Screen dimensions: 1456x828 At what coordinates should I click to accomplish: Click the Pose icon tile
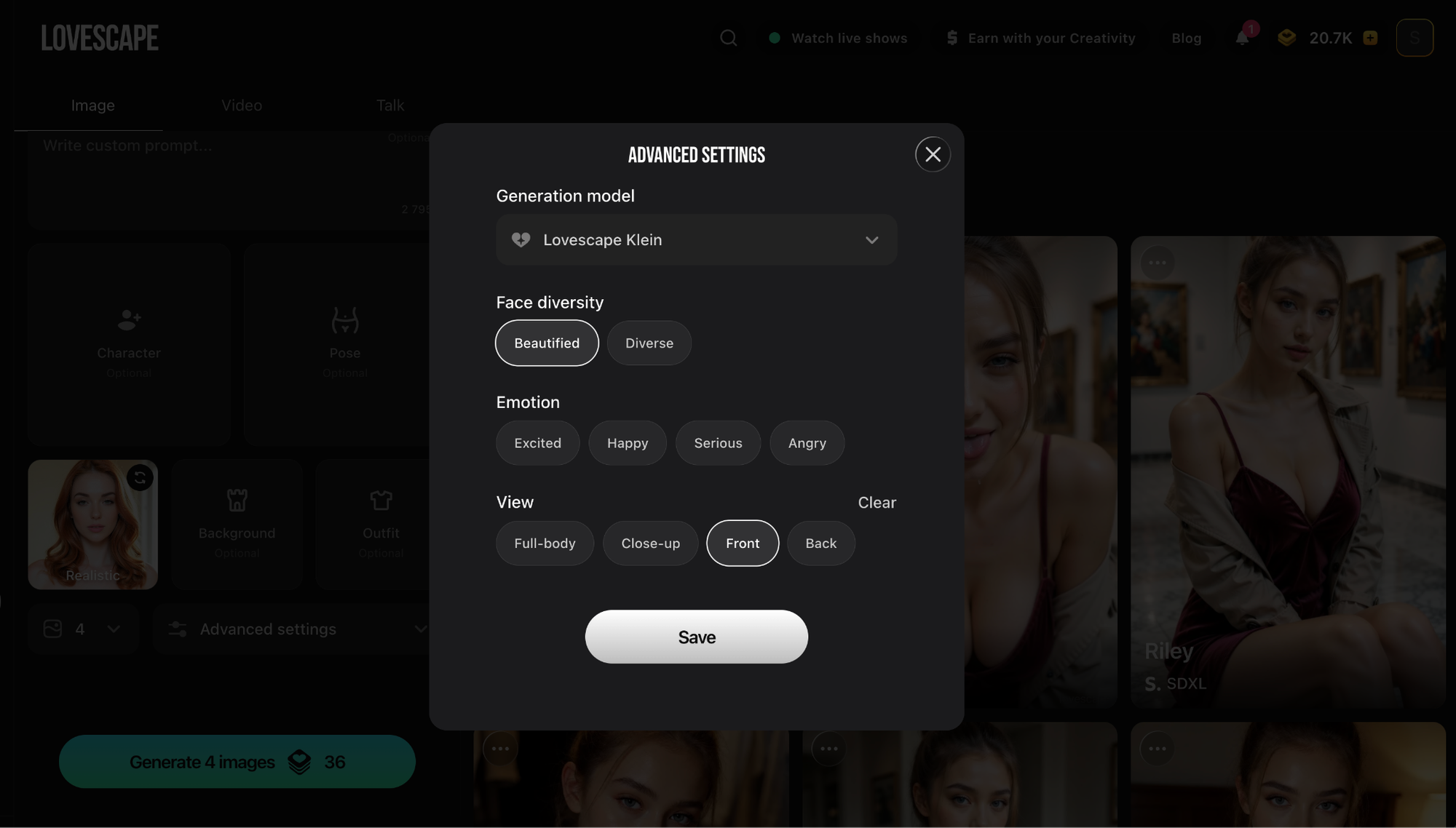tap(345, 320)
